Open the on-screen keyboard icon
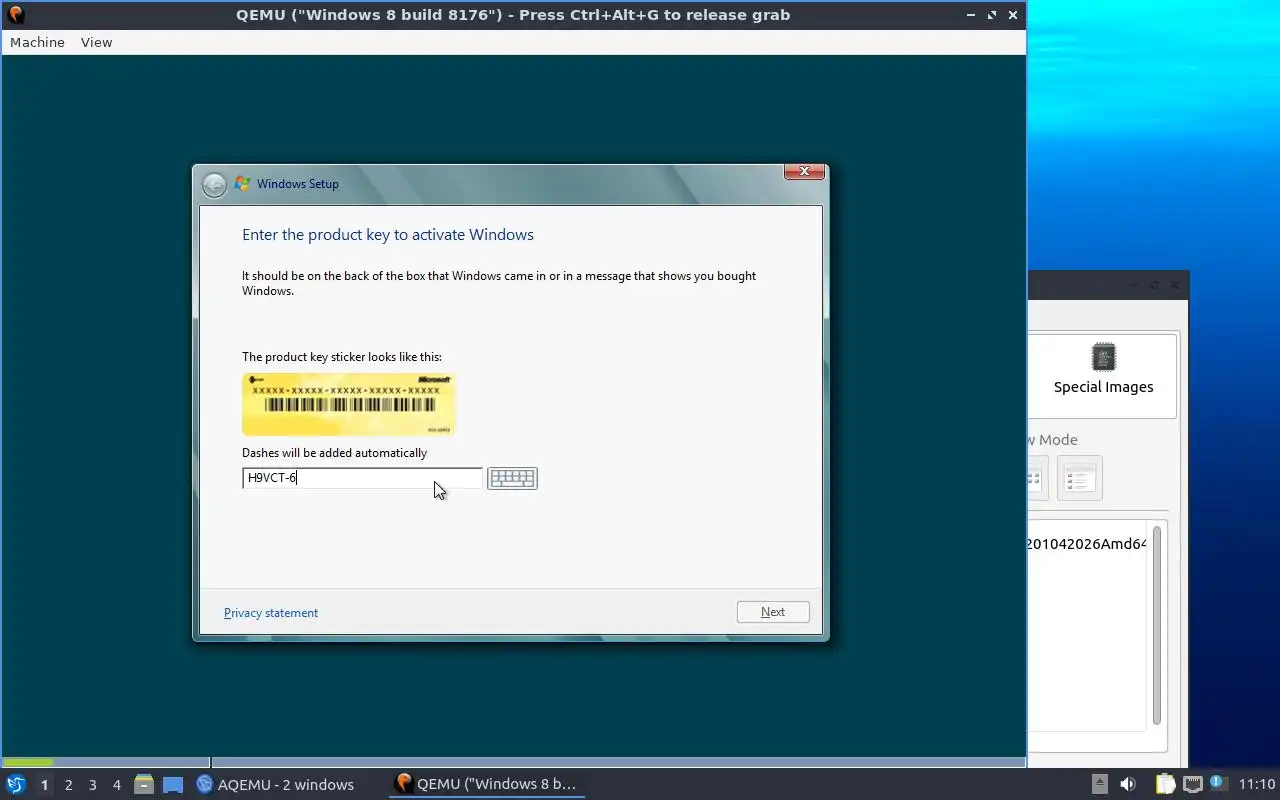Image resolution: width=1280 pixels, height=800 pixels. tap(512, 478)
